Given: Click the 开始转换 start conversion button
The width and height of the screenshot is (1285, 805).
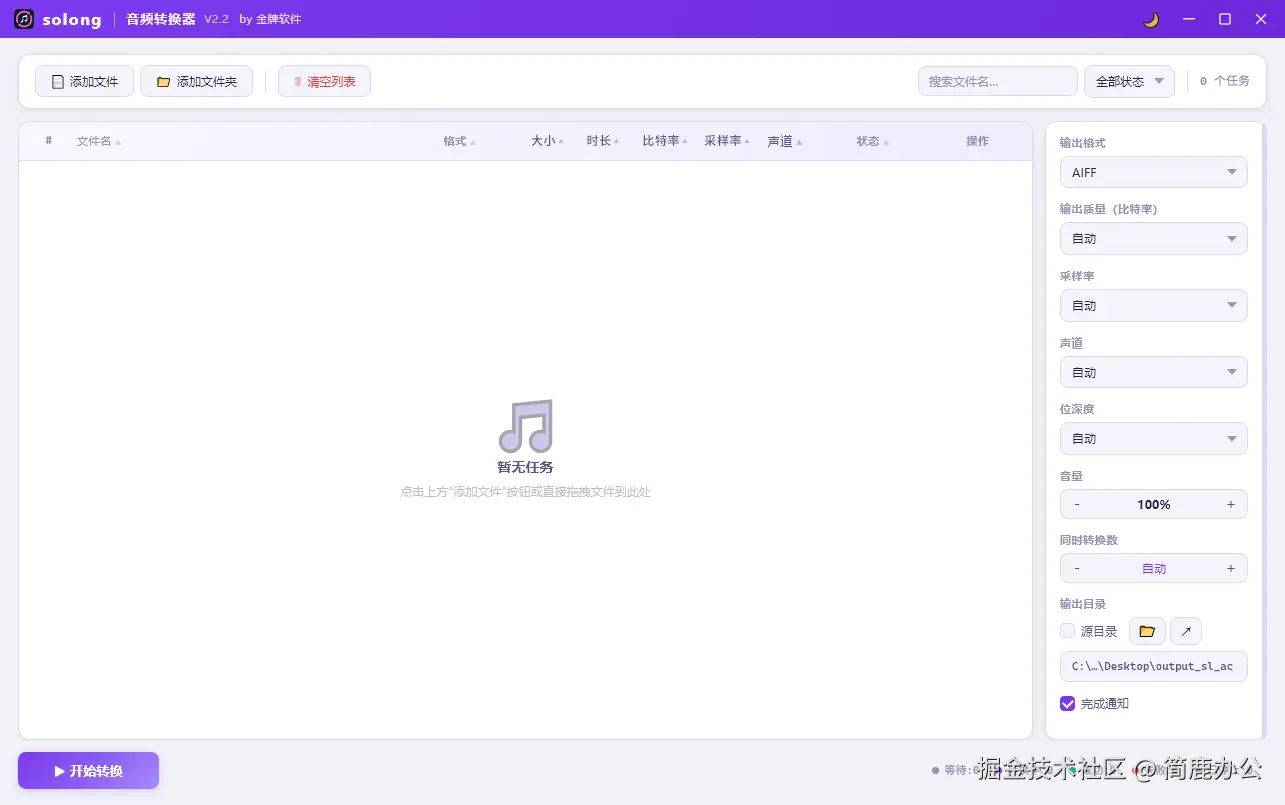Looking at the screenshot, I should 87,770.
